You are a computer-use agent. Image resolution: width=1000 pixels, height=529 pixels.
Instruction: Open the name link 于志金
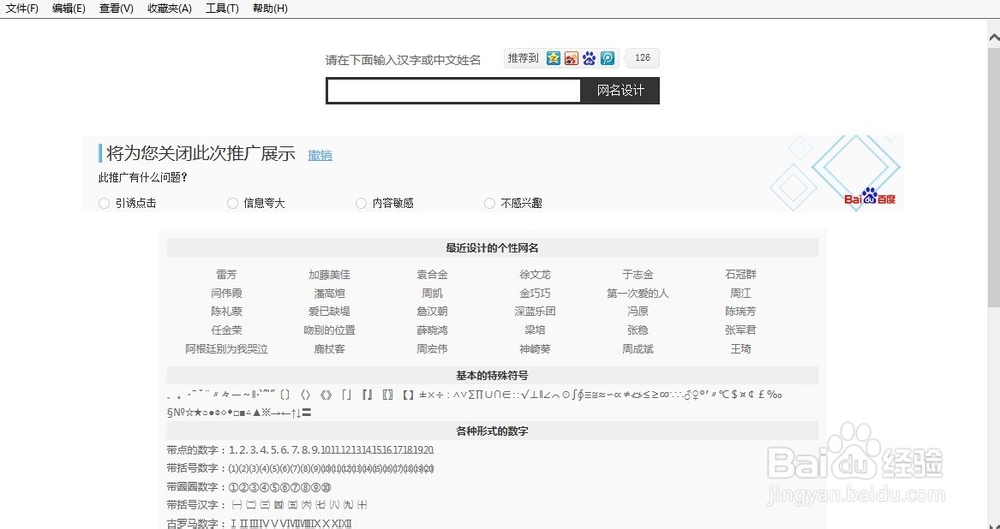[638, 274]
